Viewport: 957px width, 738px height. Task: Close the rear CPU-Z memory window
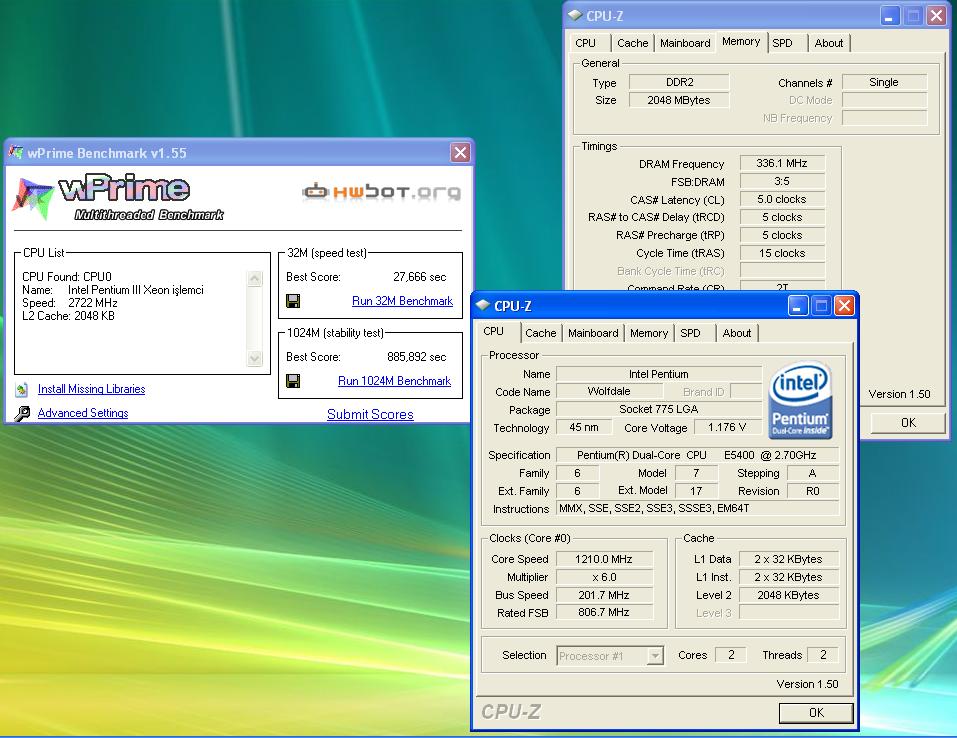[936, 16]
